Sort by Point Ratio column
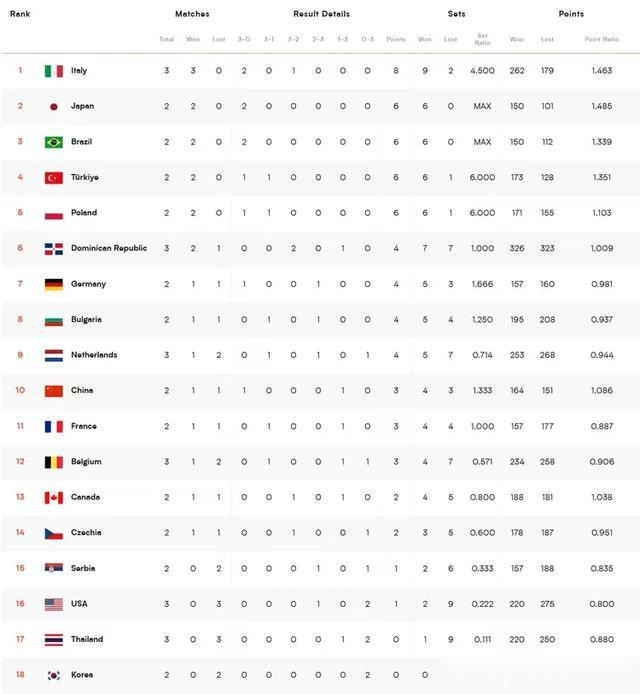The width and height of the screenshot is (640, 694). click(x=601, y=39)
